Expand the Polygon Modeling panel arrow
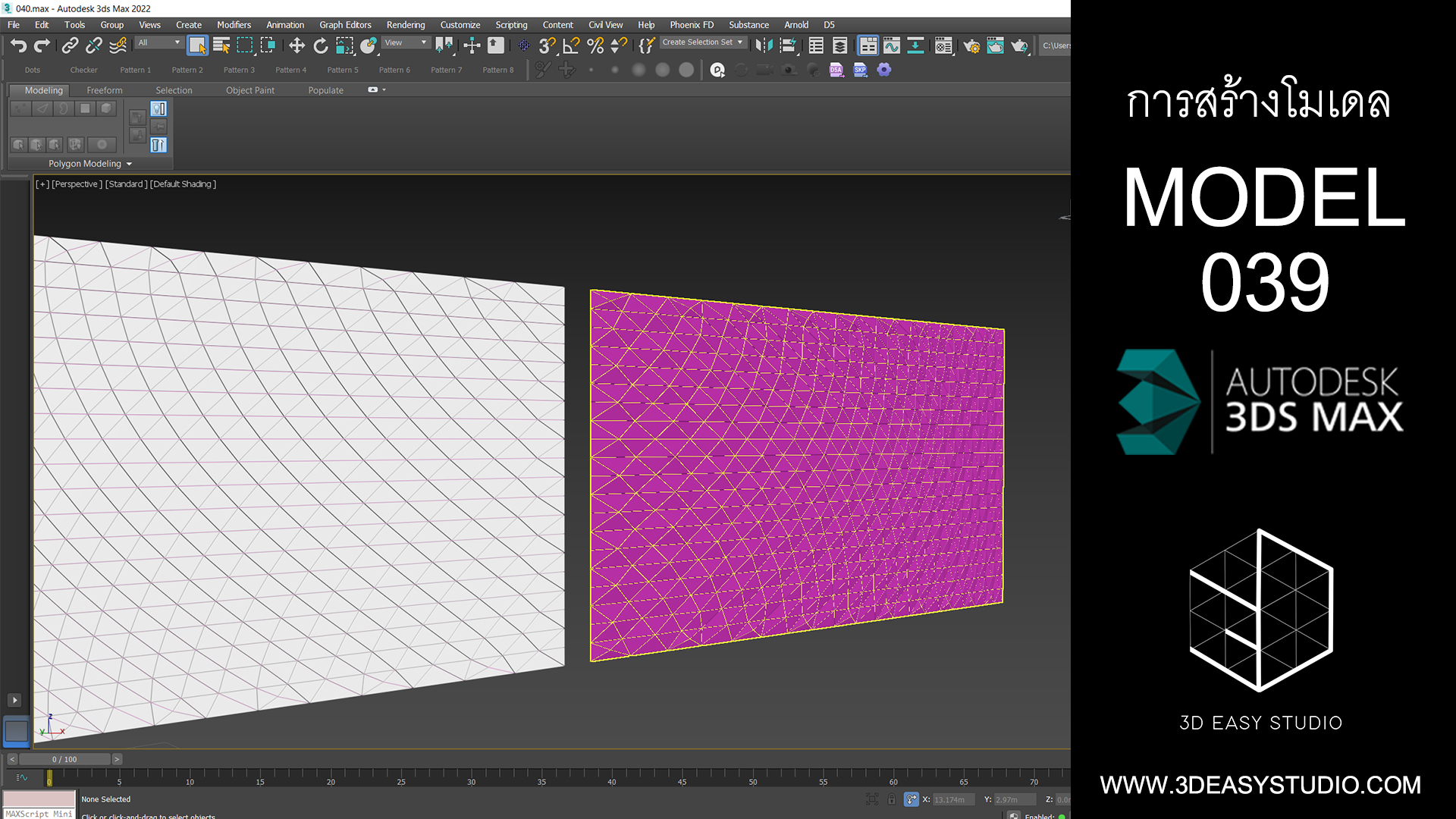Image resolution: width=1456 pixels, height=819 pixels. 129,164
